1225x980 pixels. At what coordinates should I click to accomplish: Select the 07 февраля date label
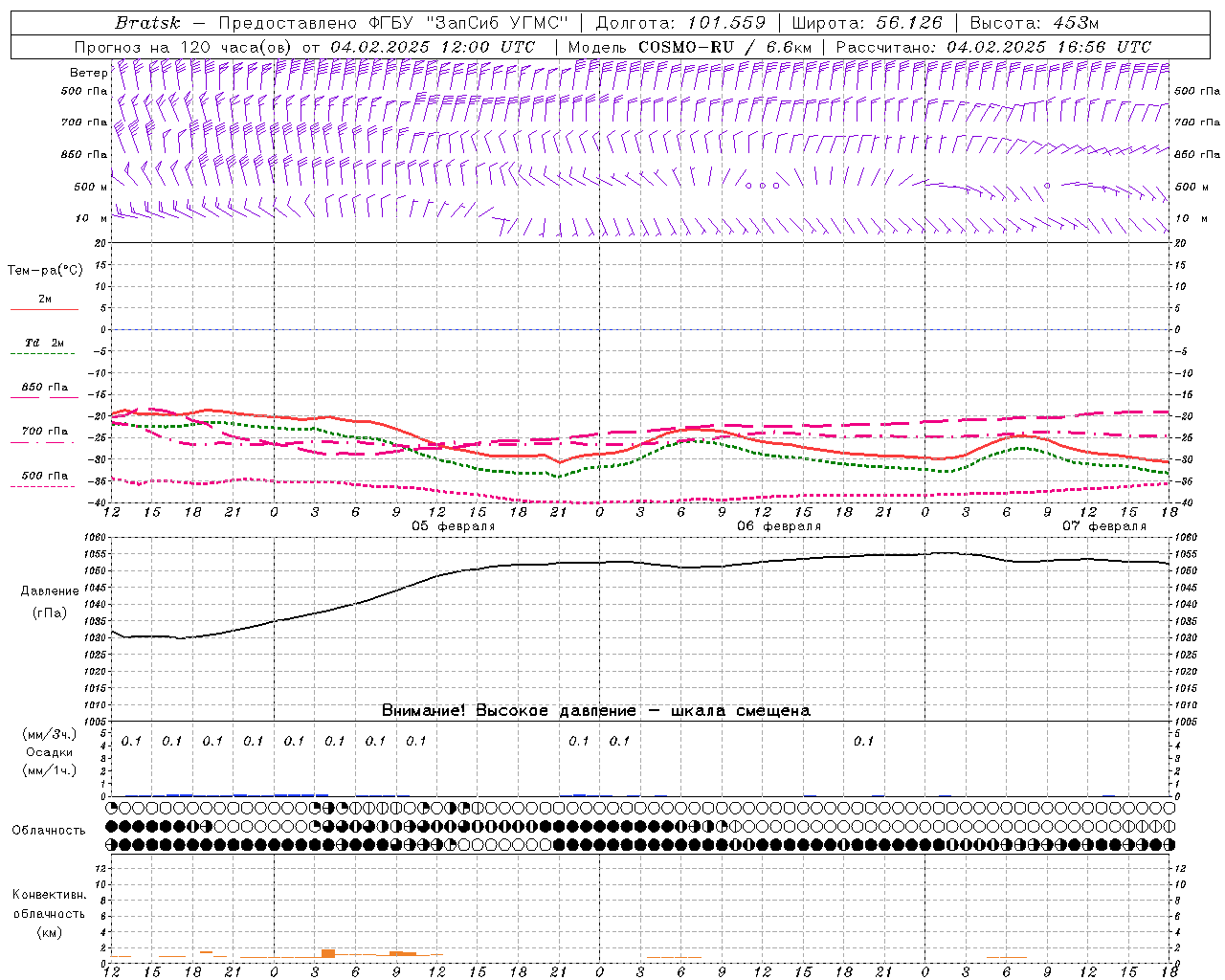click(1103, 526)
